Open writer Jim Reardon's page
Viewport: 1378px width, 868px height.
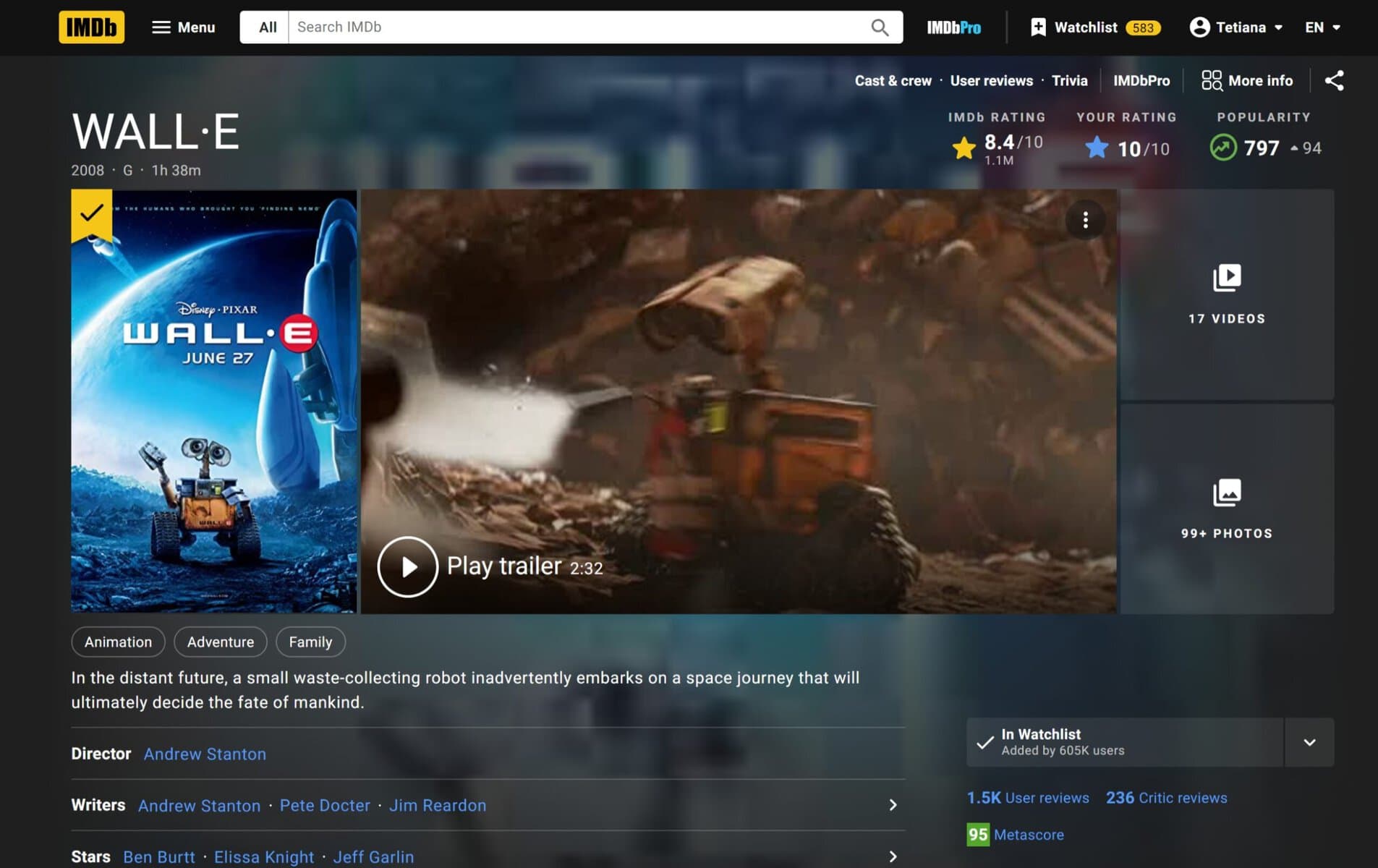click(x=438, y=805)
